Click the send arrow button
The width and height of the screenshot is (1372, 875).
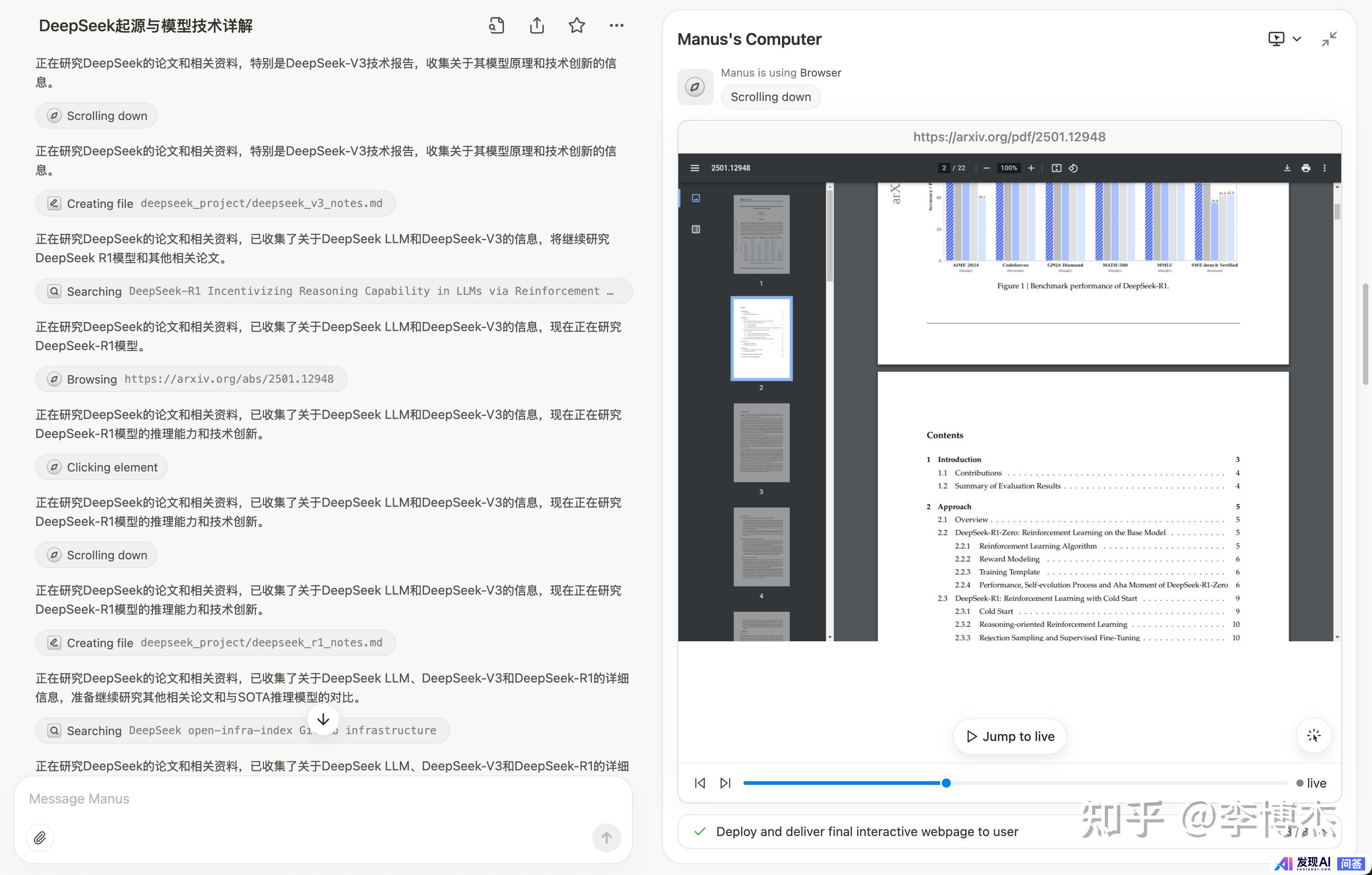pyautogui.click(x=606, y=837)
